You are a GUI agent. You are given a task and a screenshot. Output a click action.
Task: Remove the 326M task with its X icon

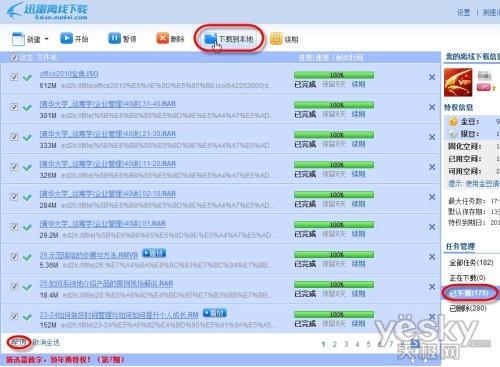pyautogui.click(x=432, y=167)
